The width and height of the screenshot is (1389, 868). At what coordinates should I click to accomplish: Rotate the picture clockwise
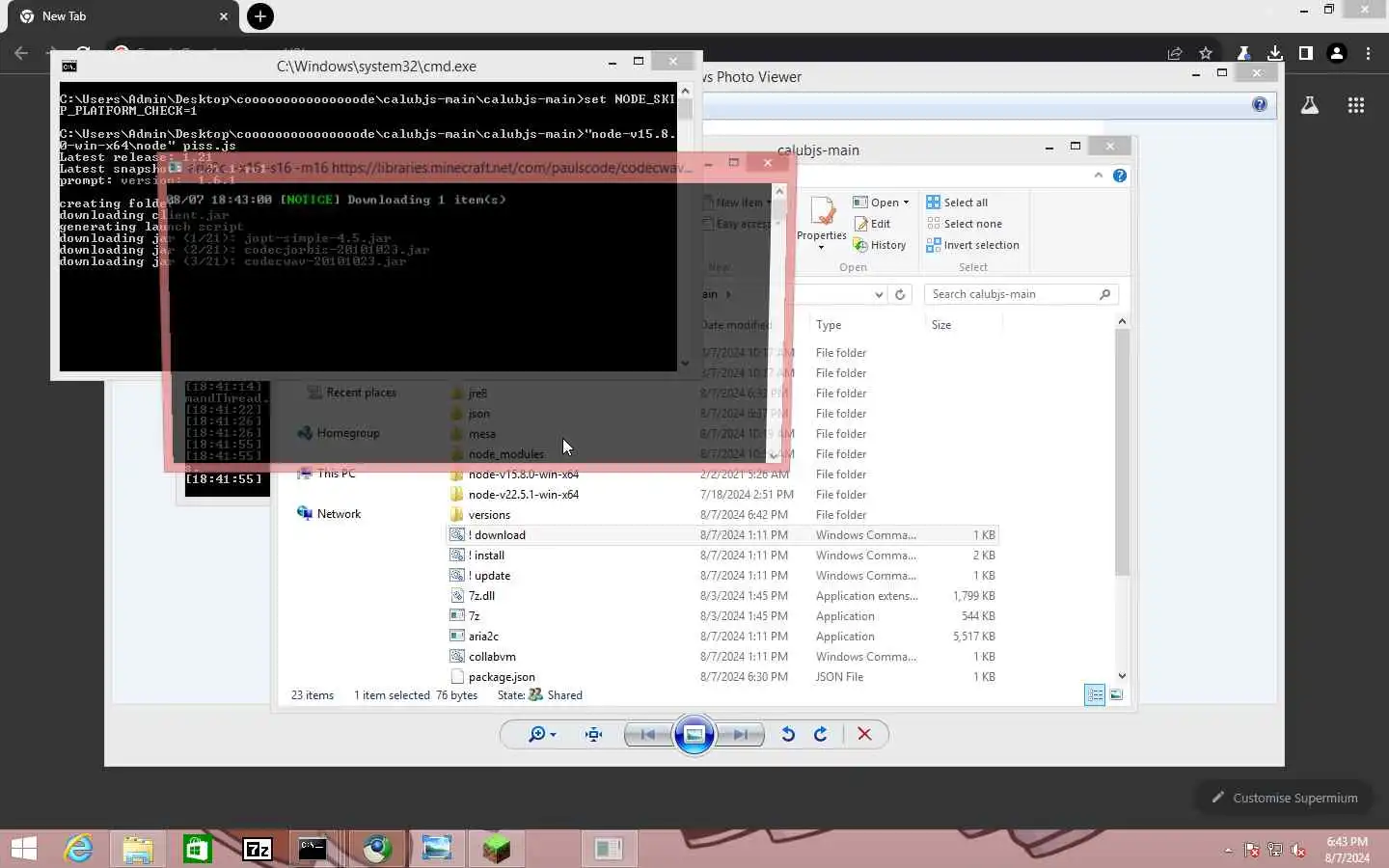pos(821,735)
